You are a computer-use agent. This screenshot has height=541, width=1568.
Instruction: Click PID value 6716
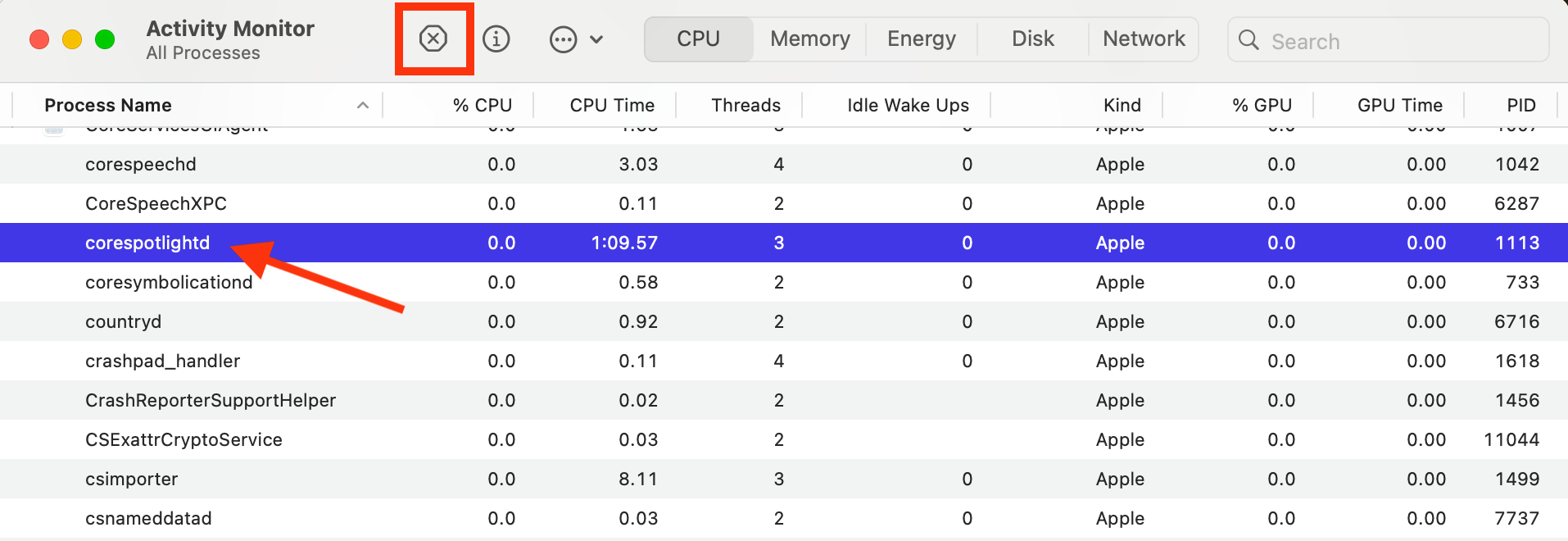(x=1516, y=321)
